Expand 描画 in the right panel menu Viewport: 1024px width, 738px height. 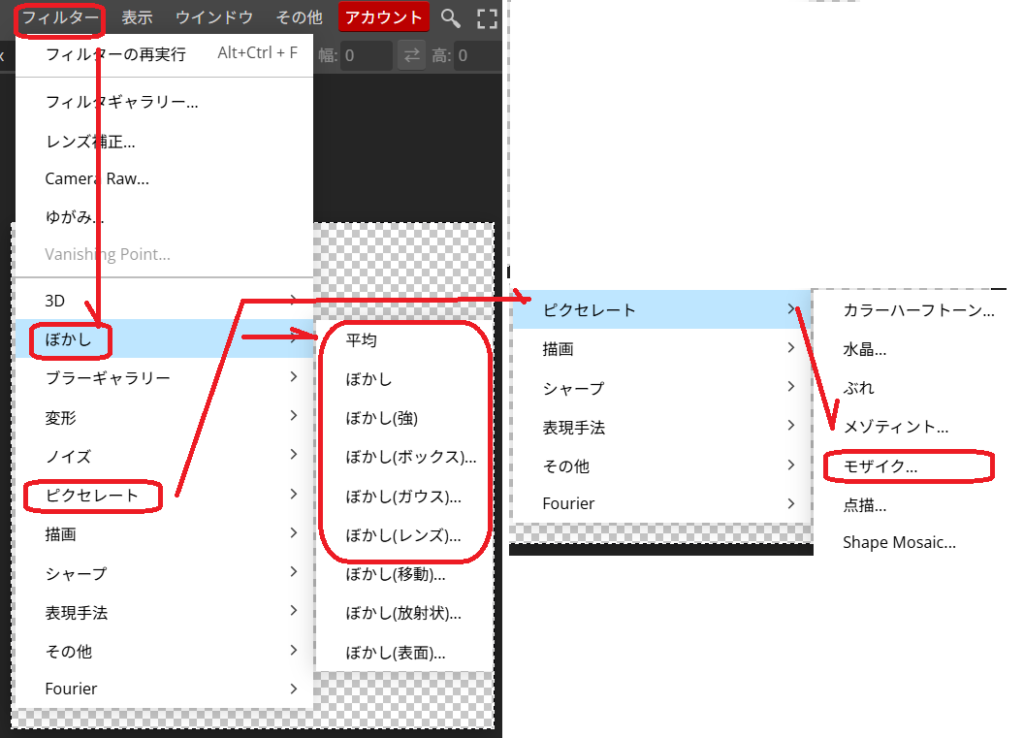coord(662,349)
